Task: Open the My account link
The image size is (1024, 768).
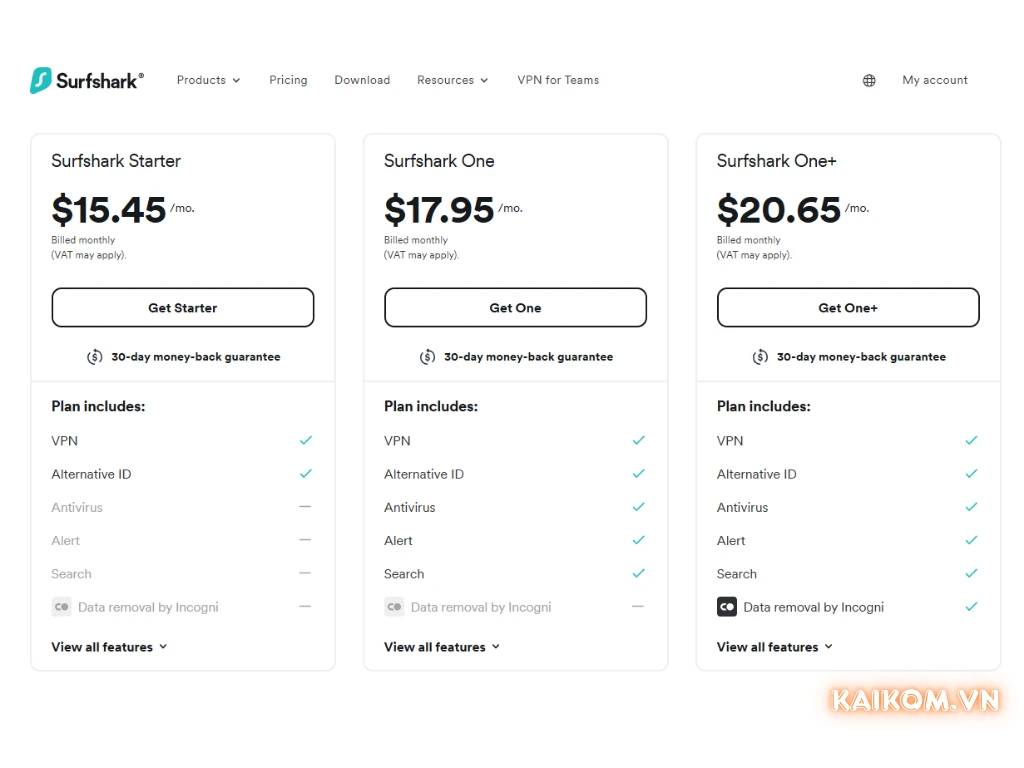Action: 935,80
